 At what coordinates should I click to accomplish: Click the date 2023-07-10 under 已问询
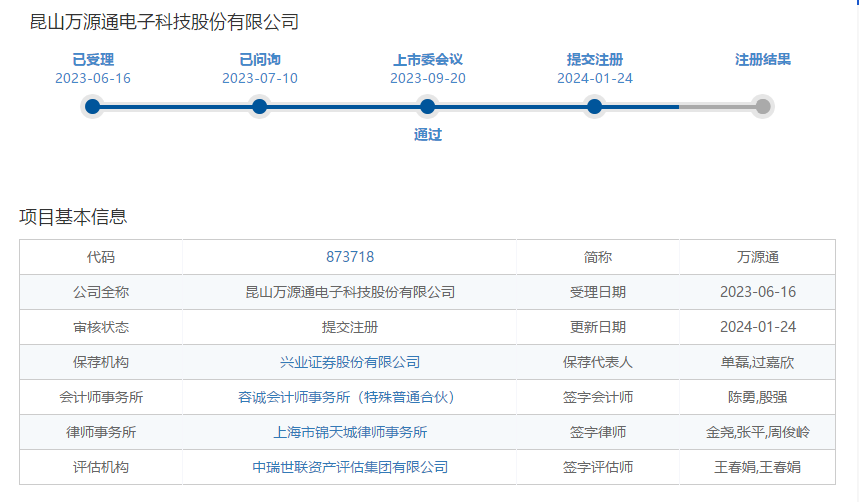[260, 78]
